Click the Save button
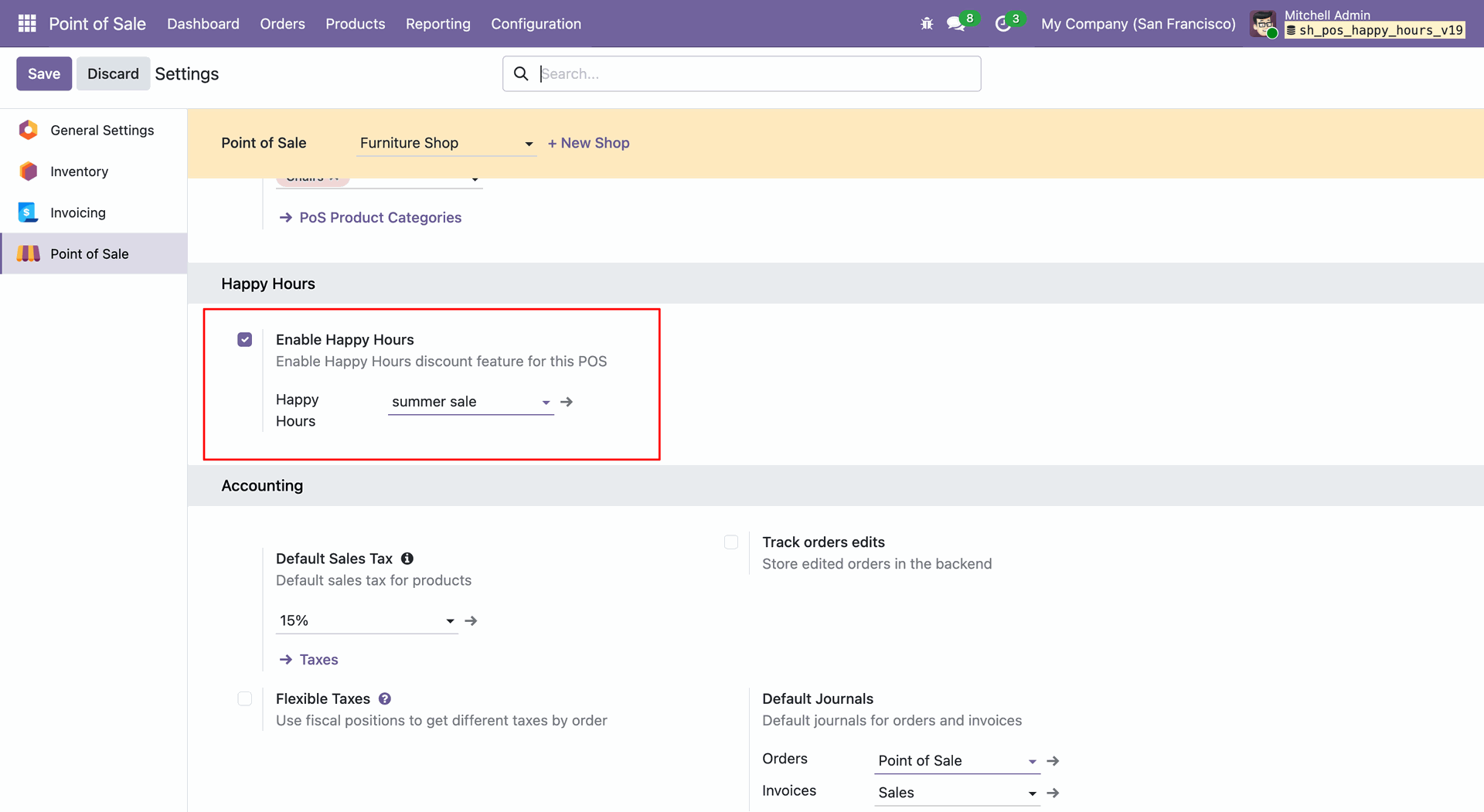1484x812 pixels. tap(44, 74)
